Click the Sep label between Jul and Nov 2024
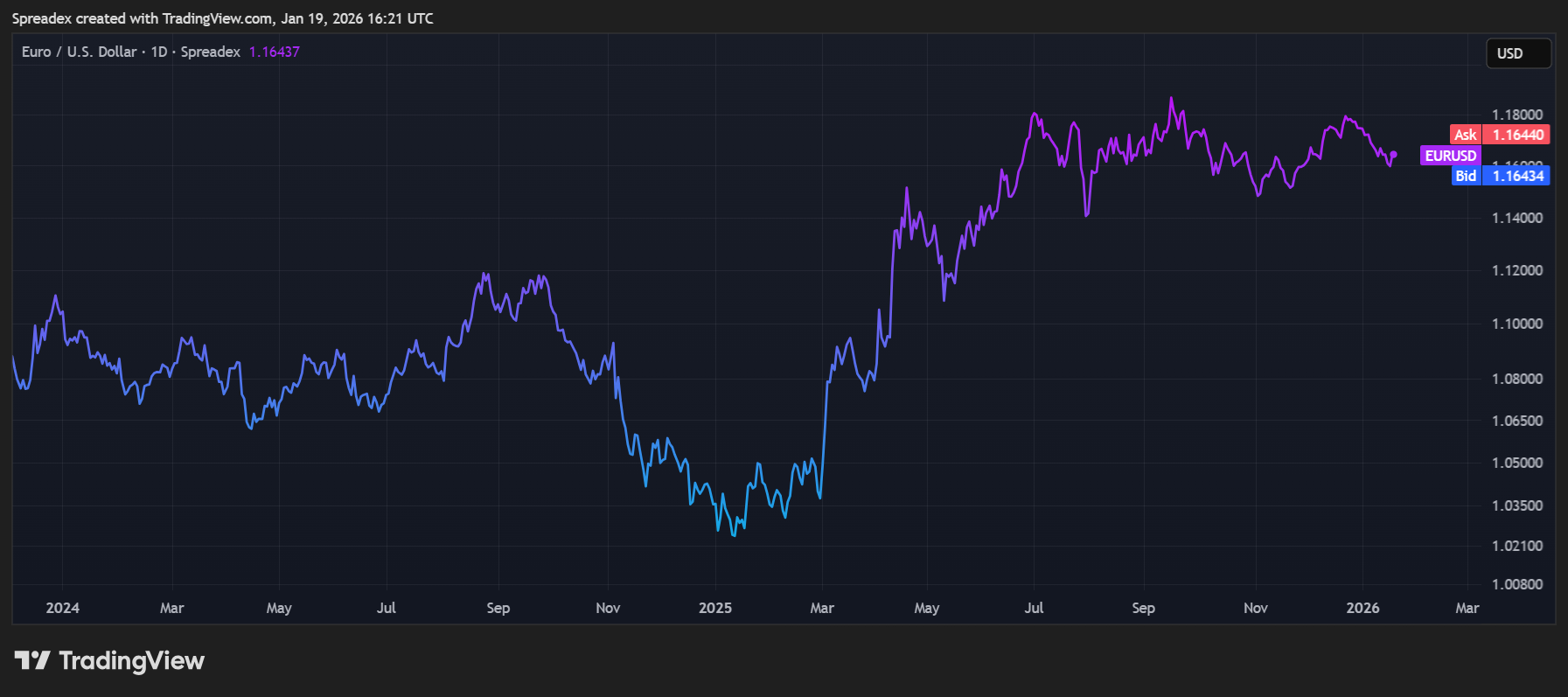Viewport: 1568px width, 697px height. click(x=498, y=608)
